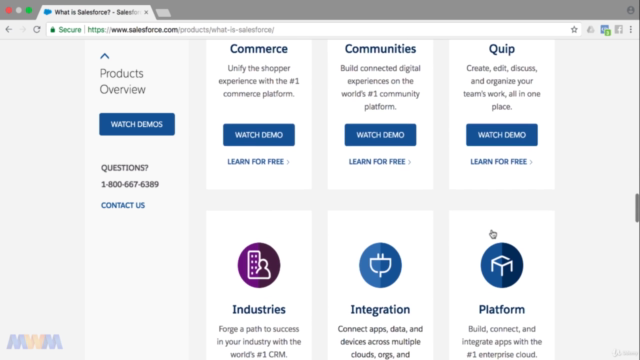Click the address bar URL field
640x360 pixels.
314,29
